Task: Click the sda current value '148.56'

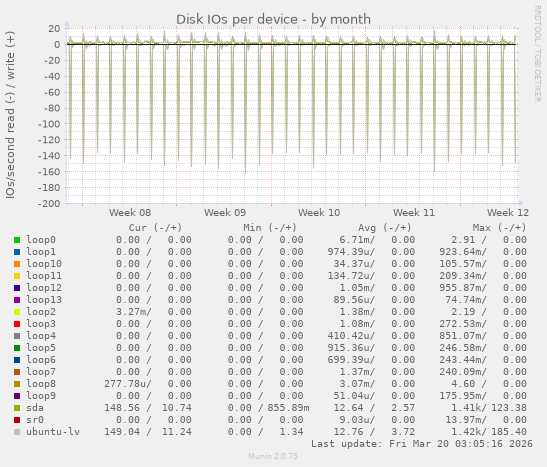Action: coord(122,408)
